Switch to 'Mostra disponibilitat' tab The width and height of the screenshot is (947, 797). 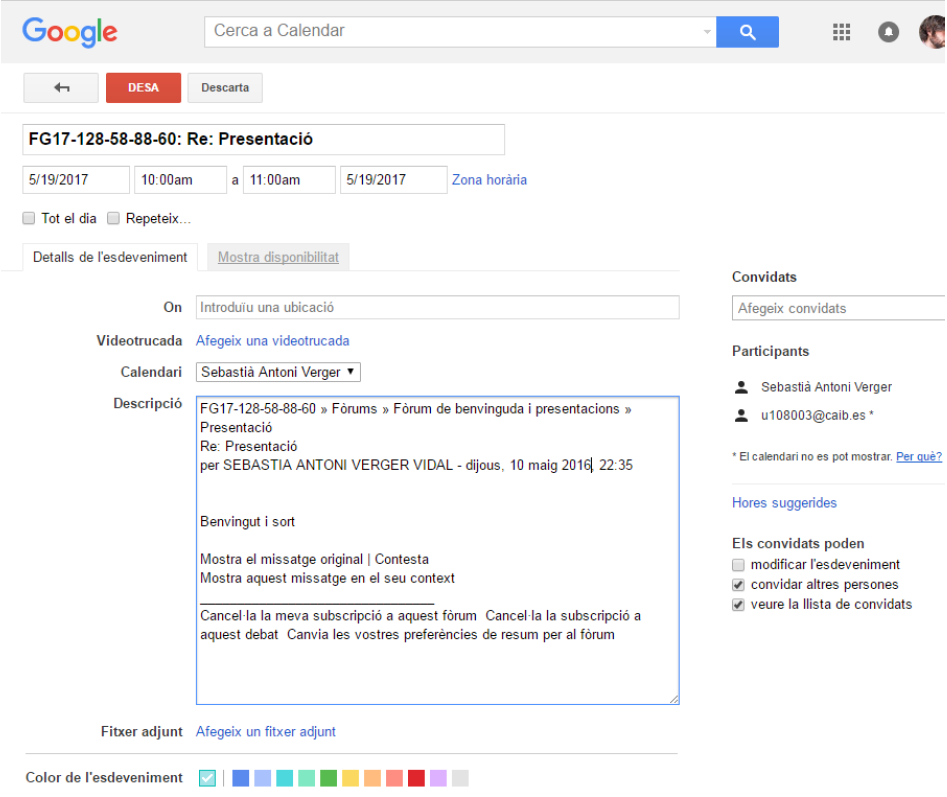point(278,257)
